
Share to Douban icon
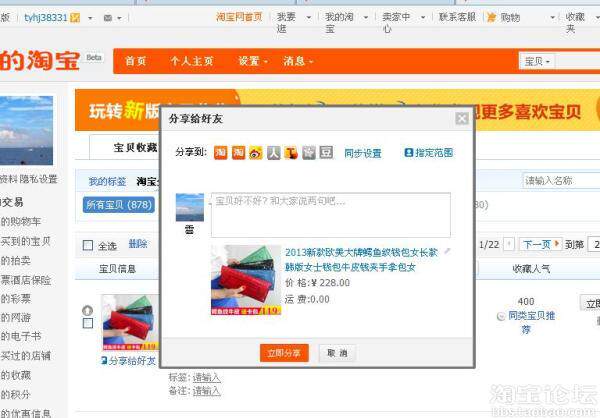point(326,152)
